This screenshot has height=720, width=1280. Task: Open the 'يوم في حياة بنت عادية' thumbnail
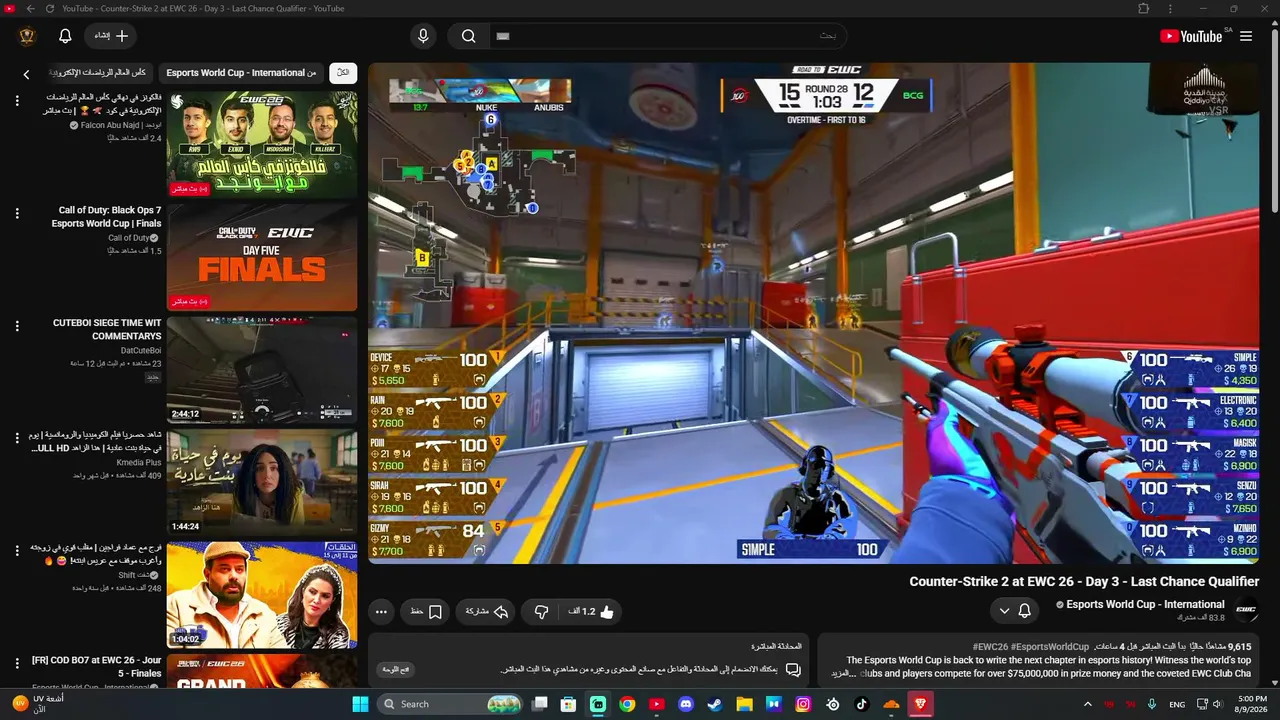[262, 482]
